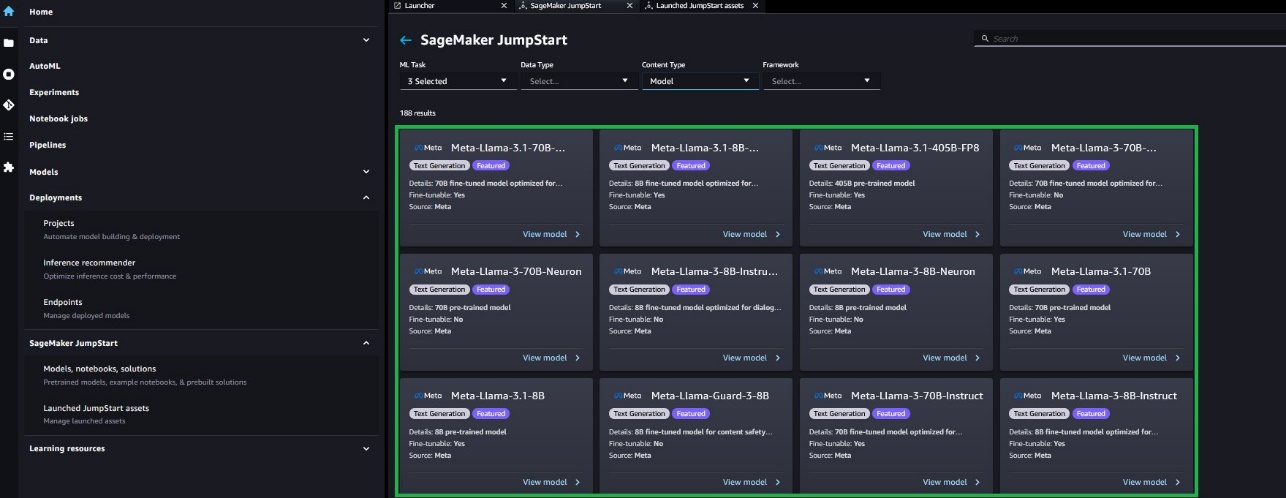Click the Meta logo on Meta-Llama-3-70B-Instruct card
The width and height of the screenshot is (1286, 498).
tap(827, 395)
